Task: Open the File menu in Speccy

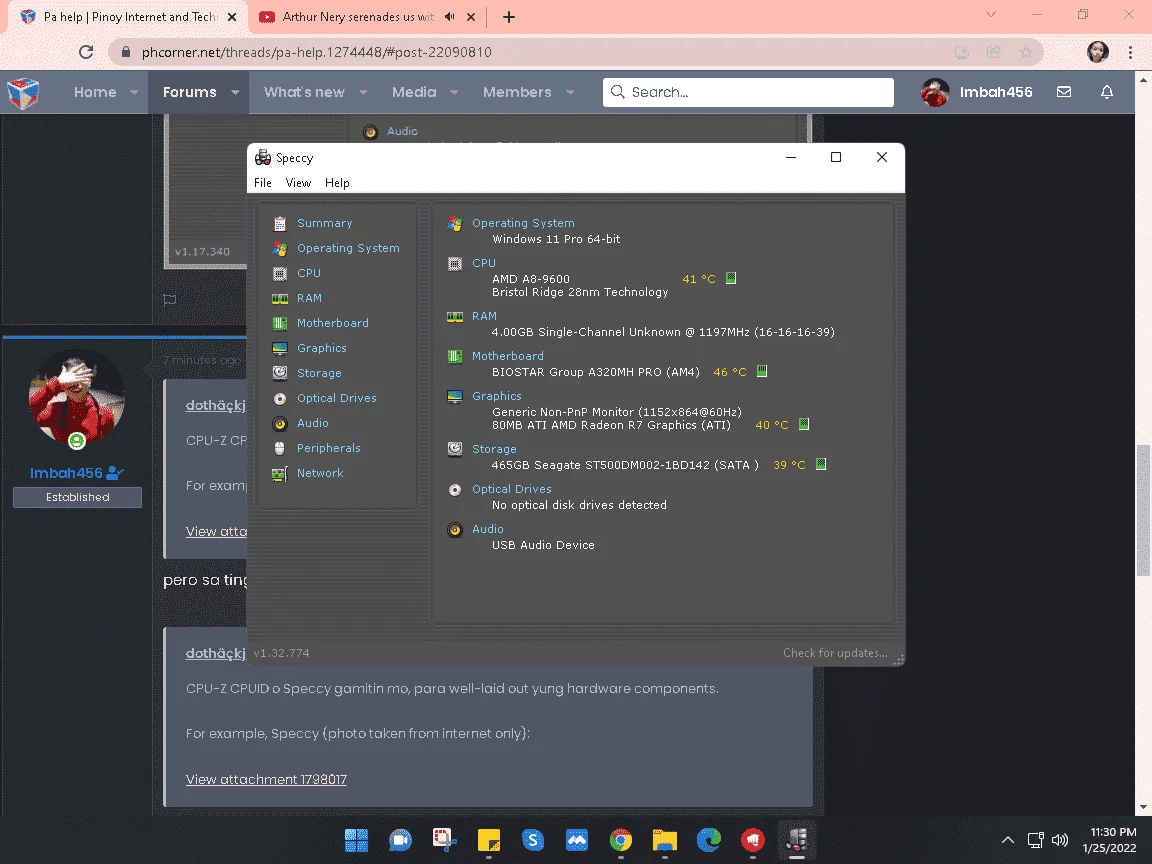Action: point(262,183)
